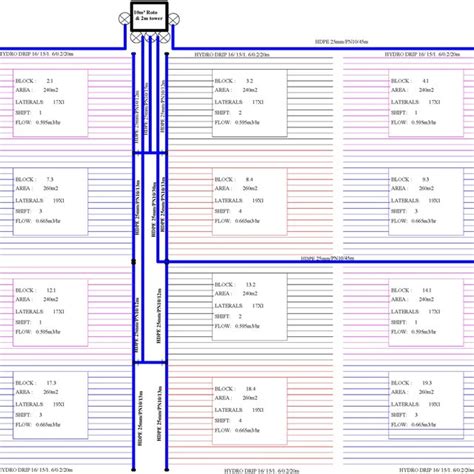Screen dimensions: 474x474
Task: Click the BLOCK 18.4 label
Action: coord(235,389)
